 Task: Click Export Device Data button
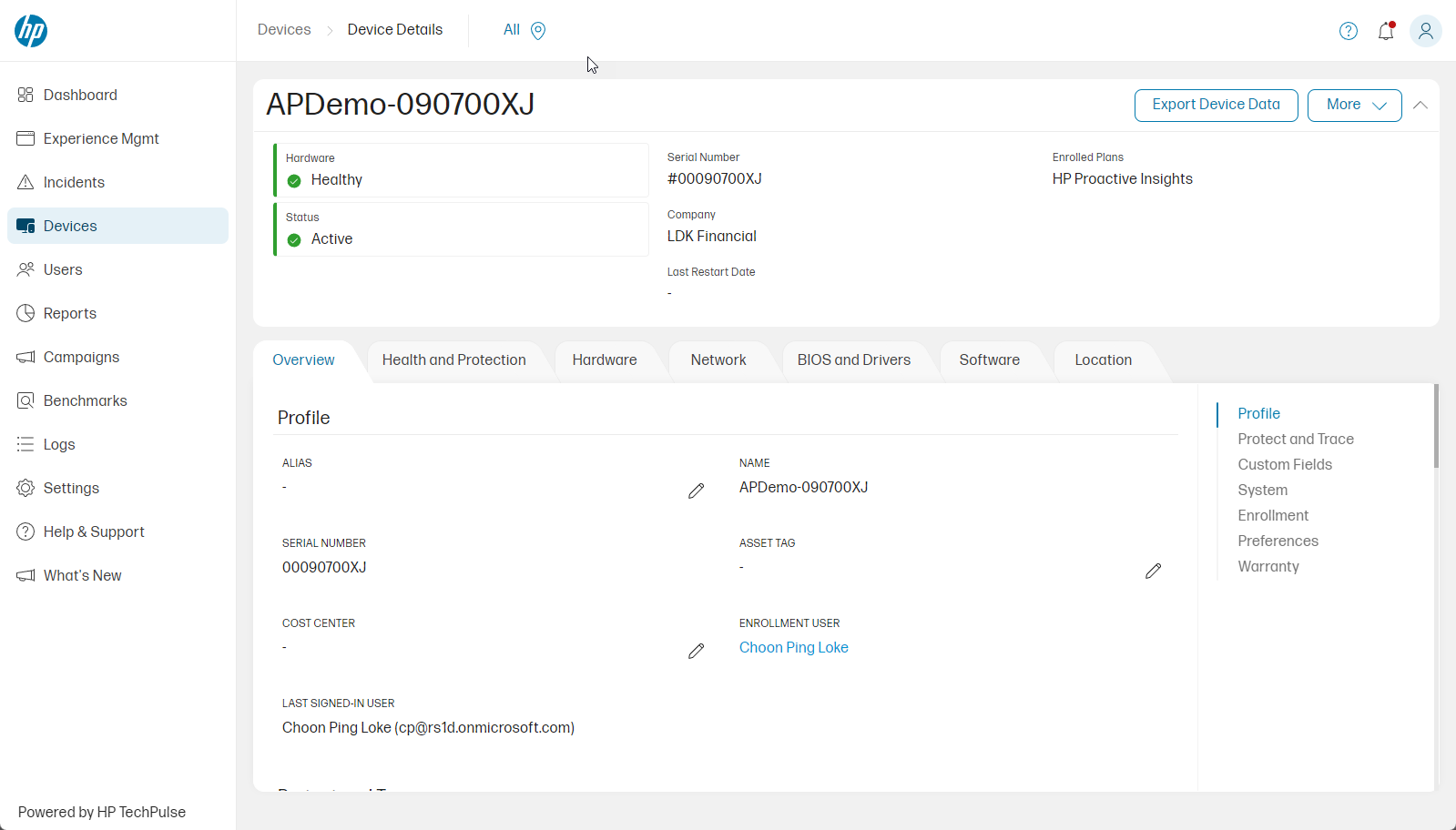pyautogui.click(x=1216, y=105)
